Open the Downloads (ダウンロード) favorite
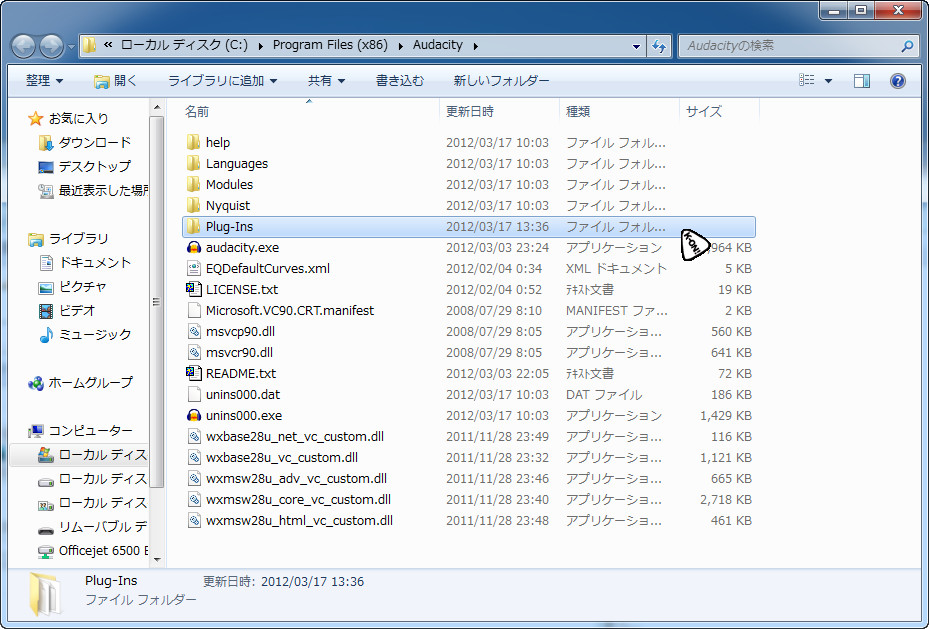This screenshot has width=929, height=629. (x=84, y=143)
